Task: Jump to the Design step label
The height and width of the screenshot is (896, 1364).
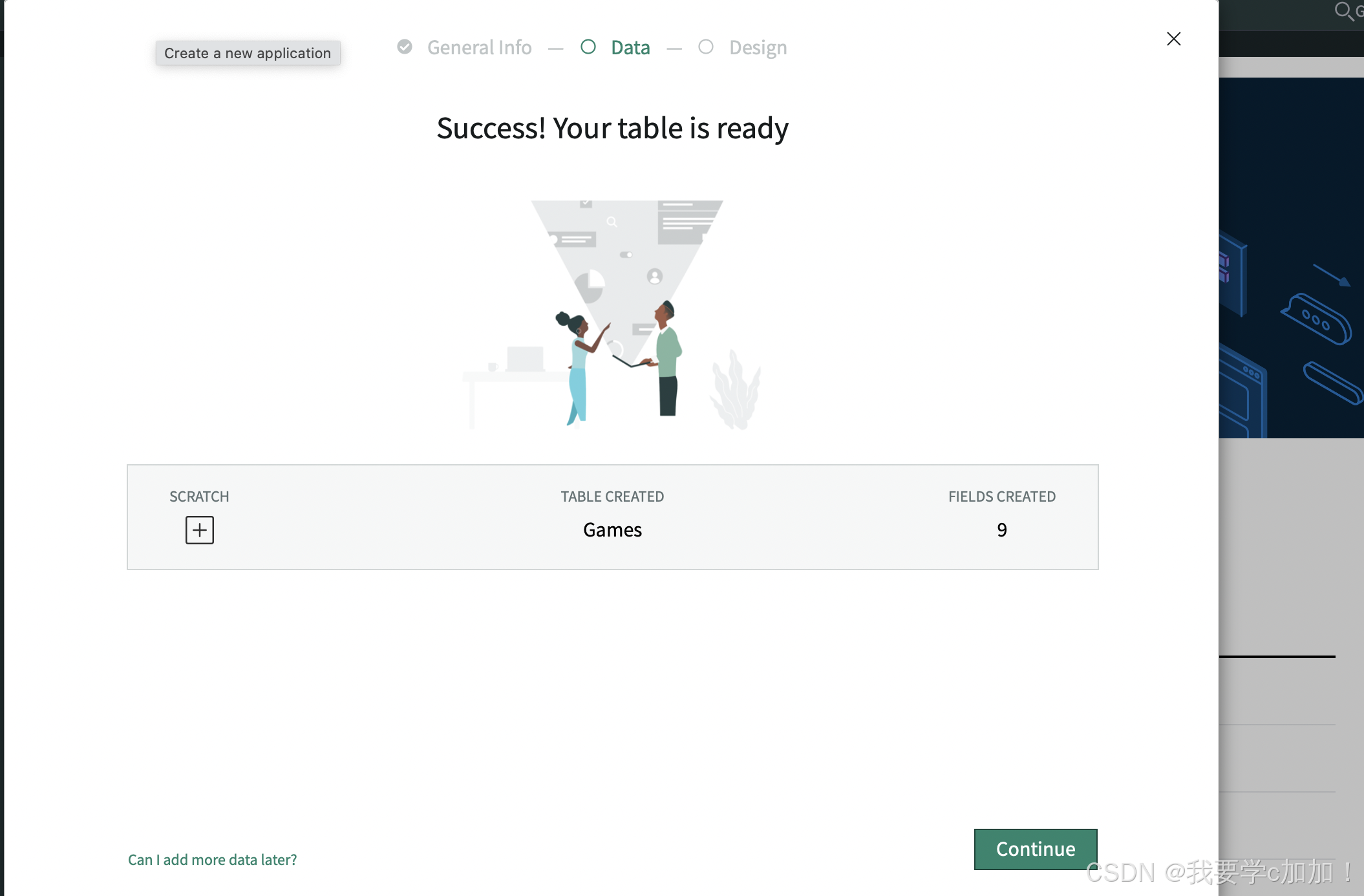Action: 758,48
